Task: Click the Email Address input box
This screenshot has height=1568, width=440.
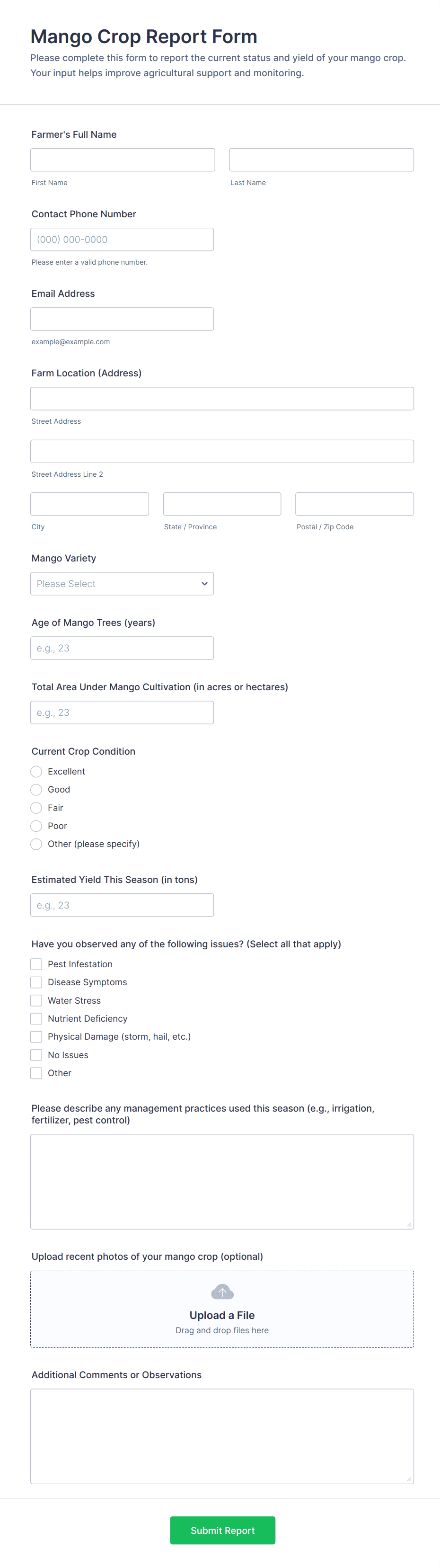Action: click(122, 319)
